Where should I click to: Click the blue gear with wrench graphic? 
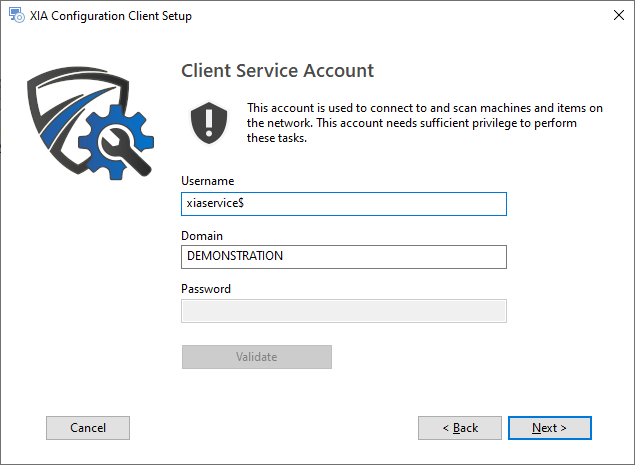[x=118, y=141]
